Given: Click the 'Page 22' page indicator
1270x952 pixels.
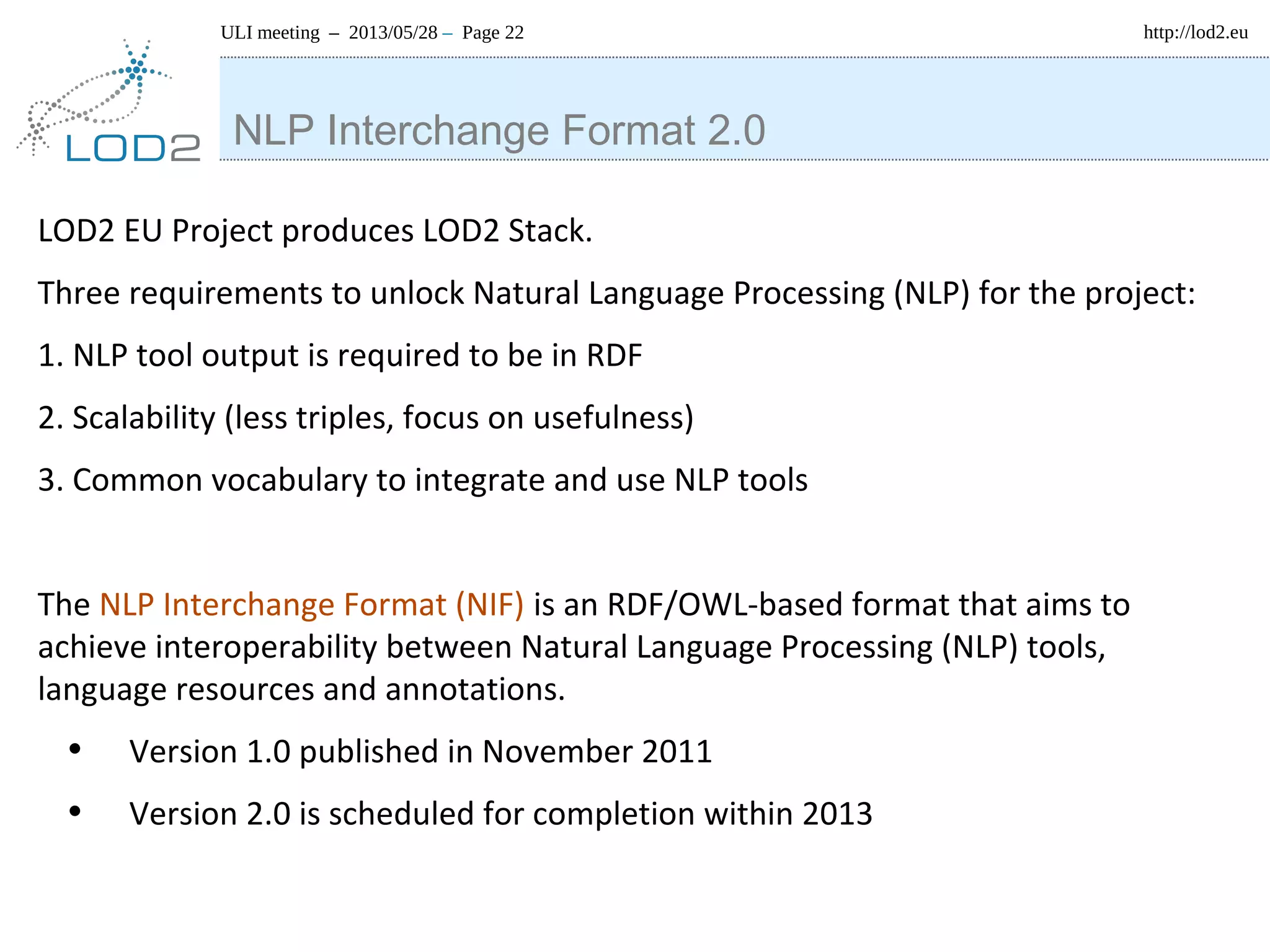Looking at the screenshot, I should 493,32.
